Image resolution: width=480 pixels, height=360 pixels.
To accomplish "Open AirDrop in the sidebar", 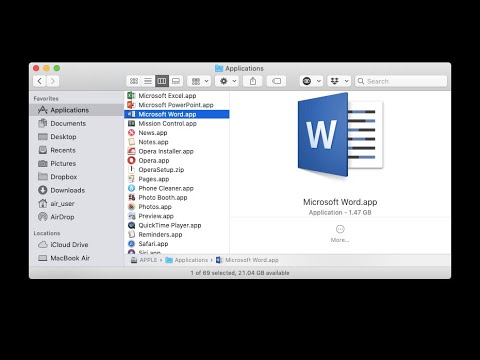I will (x=76, y=217).
